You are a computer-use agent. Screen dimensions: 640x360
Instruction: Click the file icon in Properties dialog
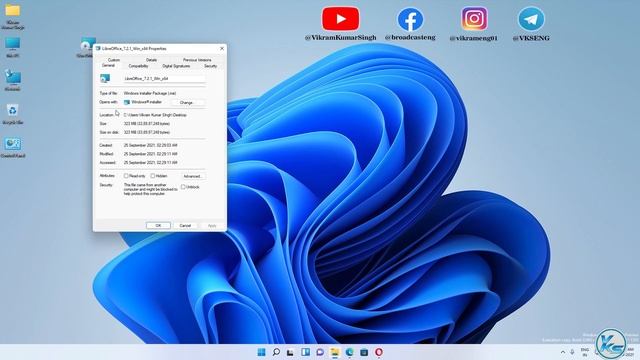coord(105,78)
